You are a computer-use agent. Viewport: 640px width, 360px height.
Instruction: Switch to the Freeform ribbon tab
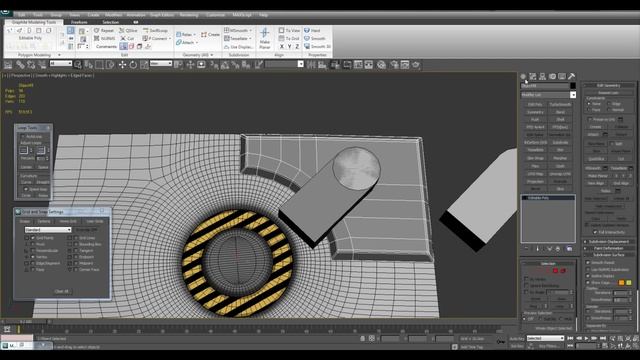pos(79,22)
